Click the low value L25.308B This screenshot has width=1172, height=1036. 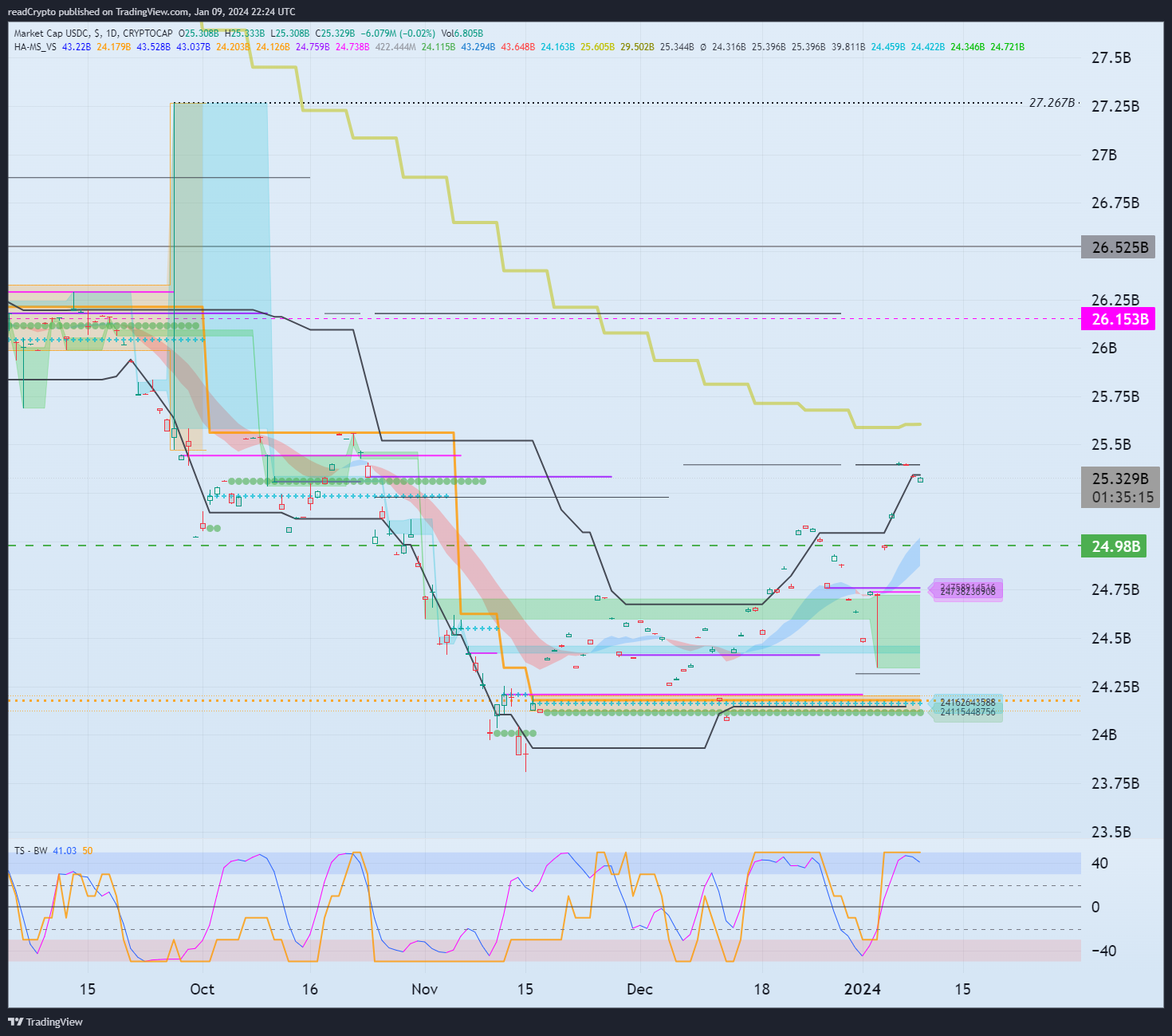pos(290,33)
